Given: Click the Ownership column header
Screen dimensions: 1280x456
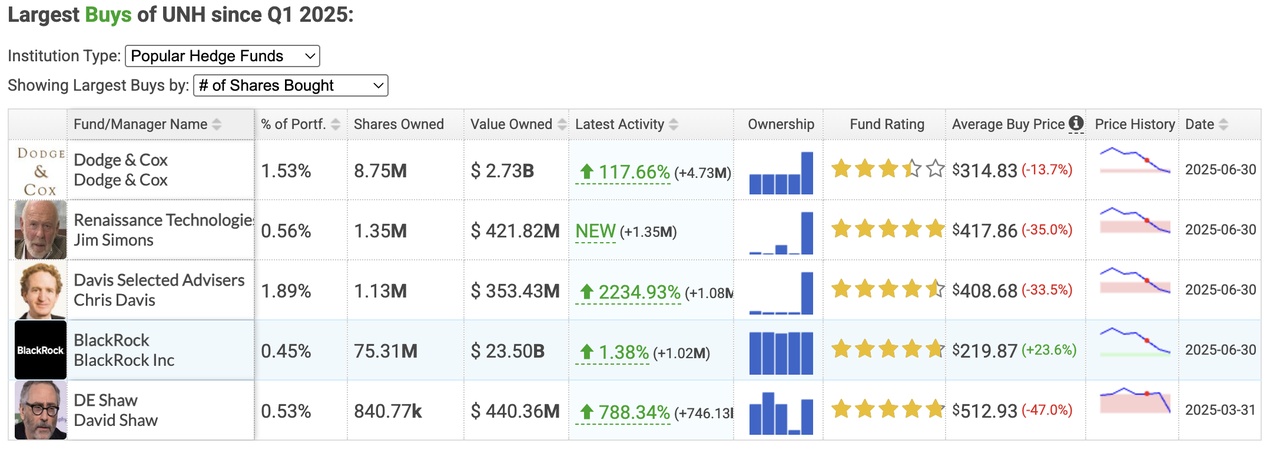Looking at the screenshot, I should [x=781, y=124].
